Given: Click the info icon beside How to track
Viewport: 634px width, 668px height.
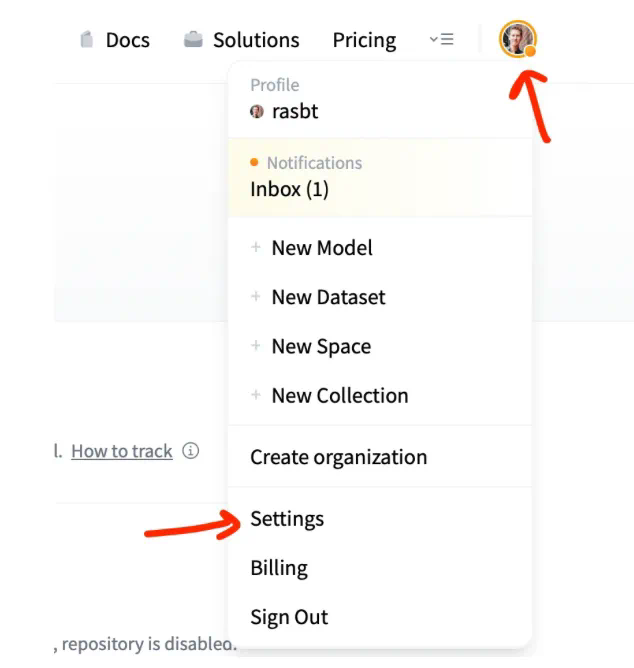Looking at the screenshot, I should (x=190, y=451).
